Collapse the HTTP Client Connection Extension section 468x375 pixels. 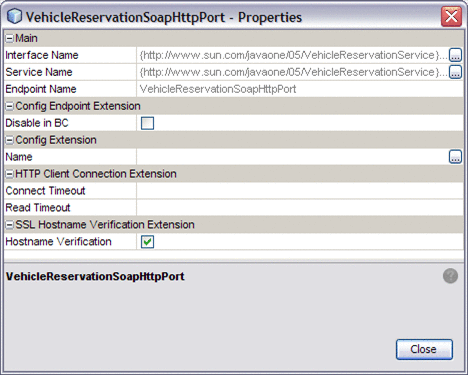[10, 174]
